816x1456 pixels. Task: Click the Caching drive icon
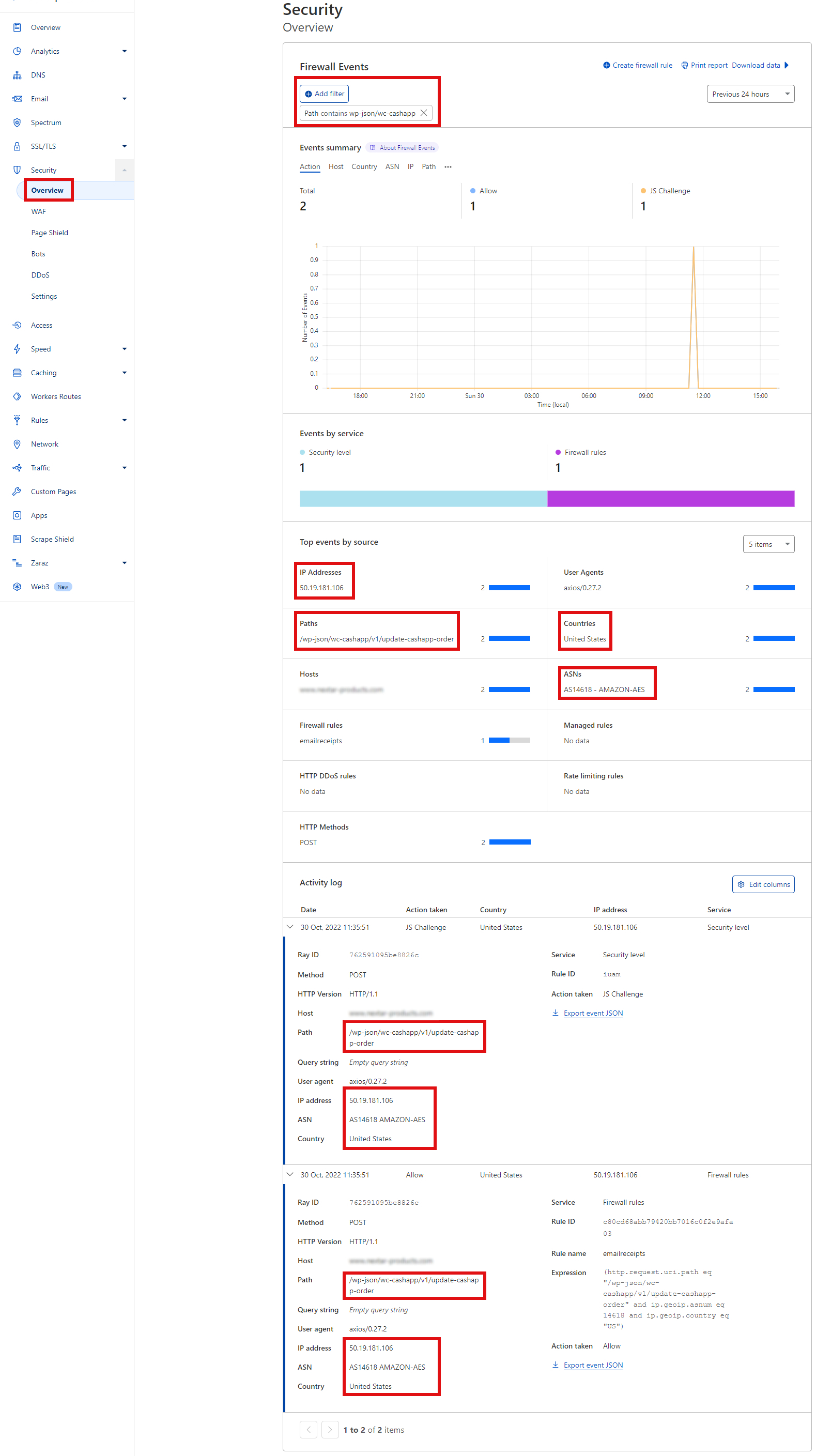[17, 373]
